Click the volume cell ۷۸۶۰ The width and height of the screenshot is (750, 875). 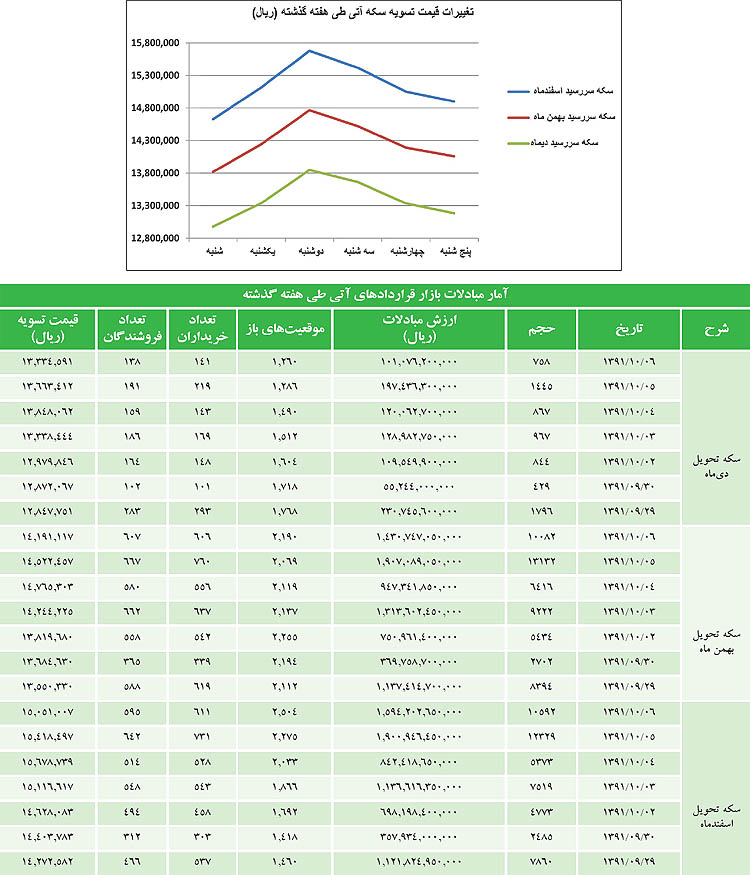click(541, 862)
